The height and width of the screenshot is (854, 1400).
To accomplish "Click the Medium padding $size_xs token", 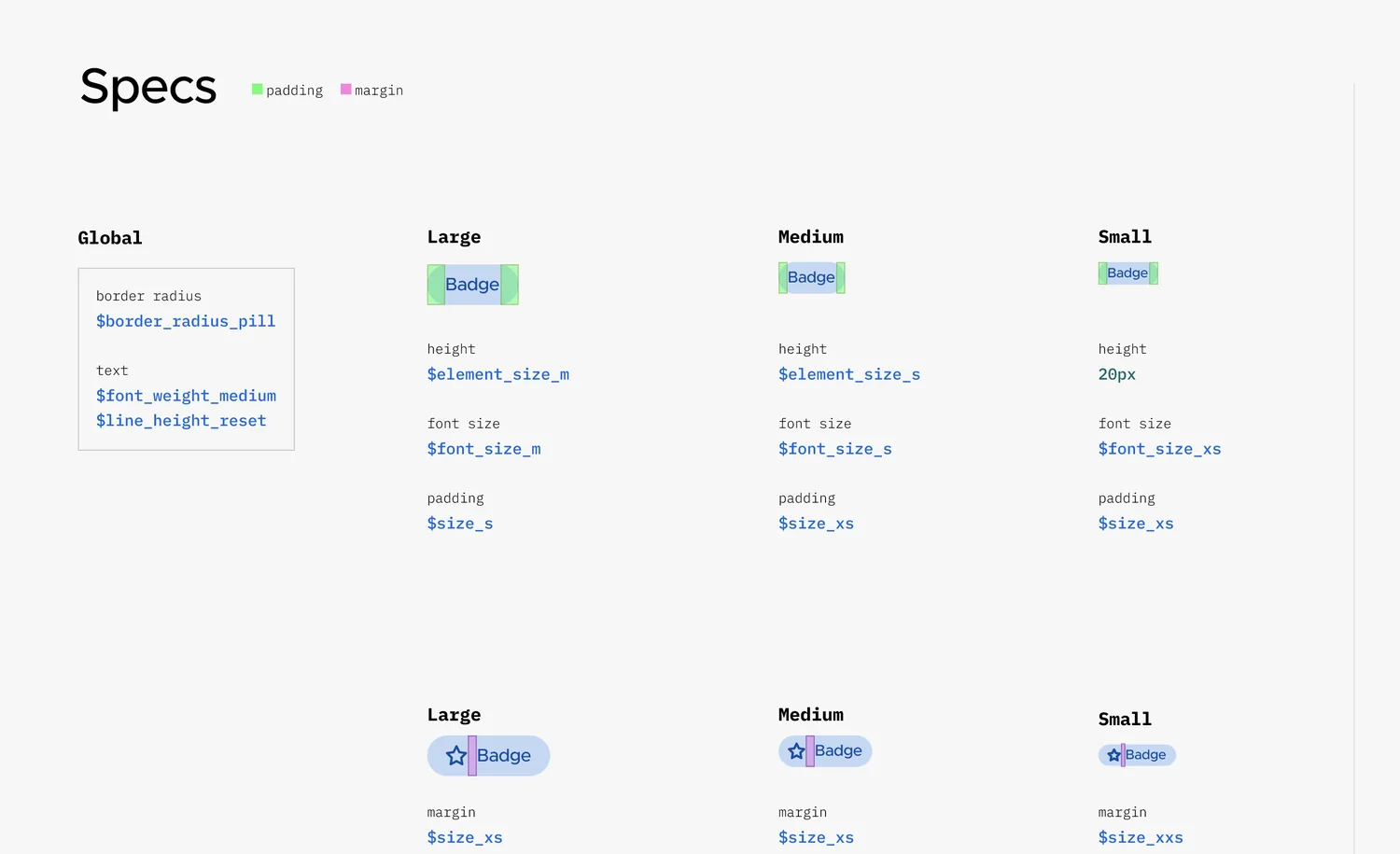I will [x=817, y=524].
